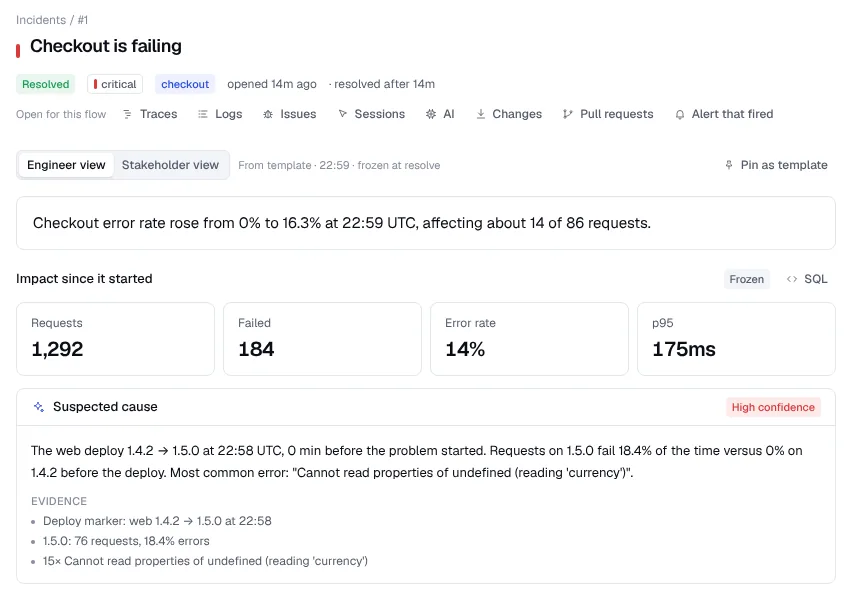Open Traces for this flow
This screenshot has height=590, width=852.
click(x=151, y=114)
